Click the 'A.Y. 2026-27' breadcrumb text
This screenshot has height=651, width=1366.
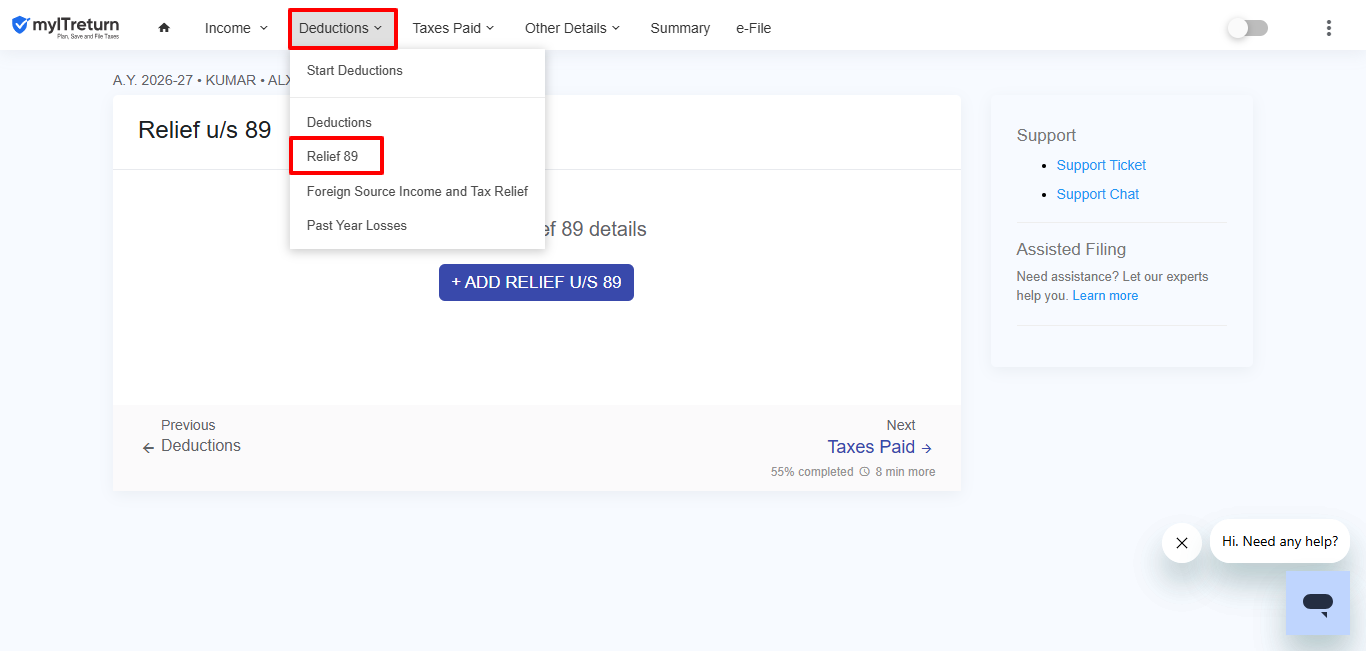[153, 80]
